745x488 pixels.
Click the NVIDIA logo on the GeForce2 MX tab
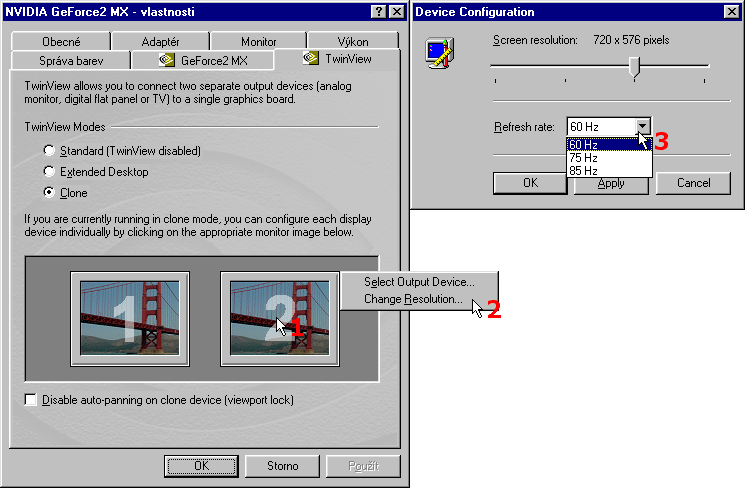166,60
